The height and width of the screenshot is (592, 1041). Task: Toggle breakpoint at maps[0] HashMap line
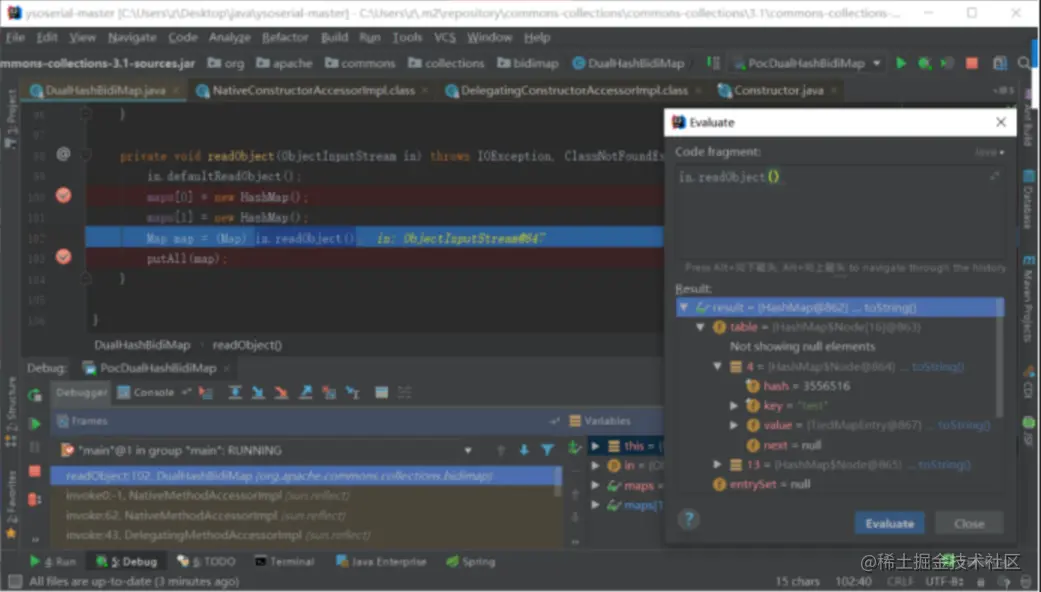pos(63,195)
